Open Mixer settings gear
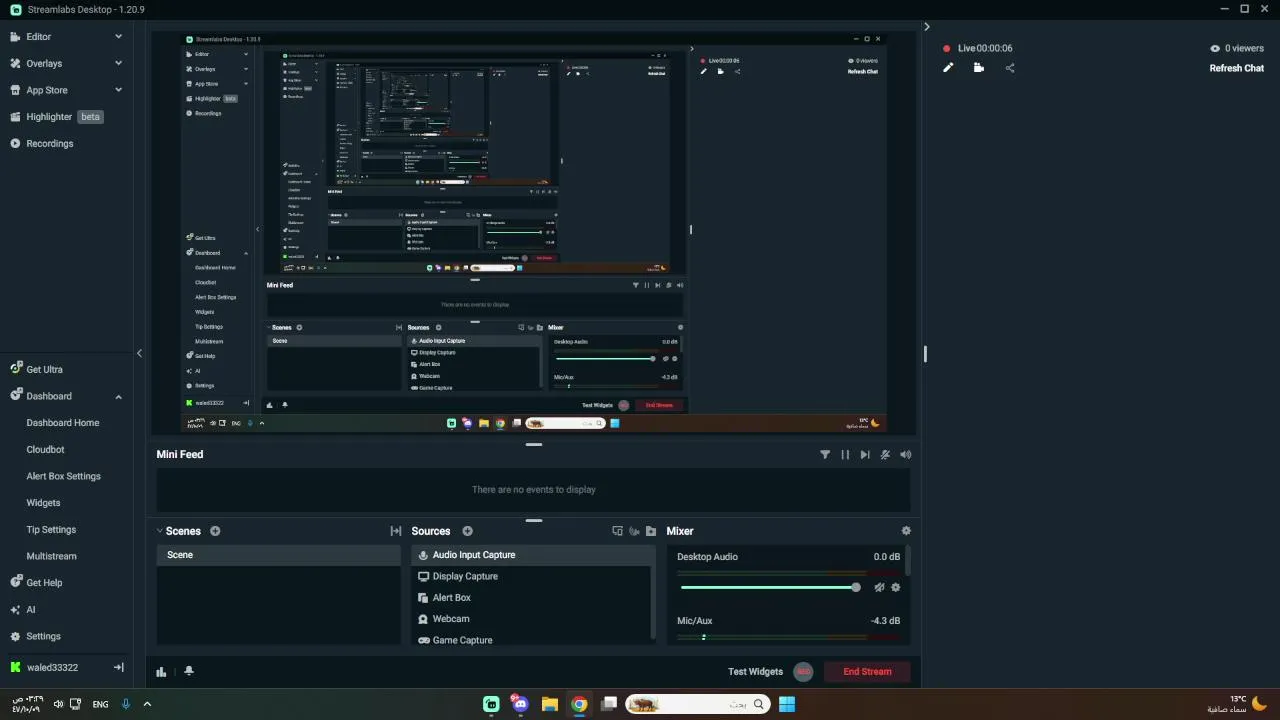Viewport: 1280px width, 720px height. (906, 531)
